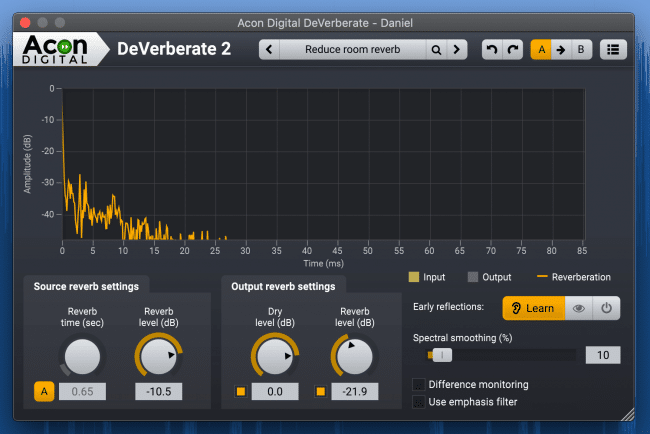The width and height of the screenshot is (650, 434).
Task: Click the Dry level knob
Action: (x=275, y=356)
